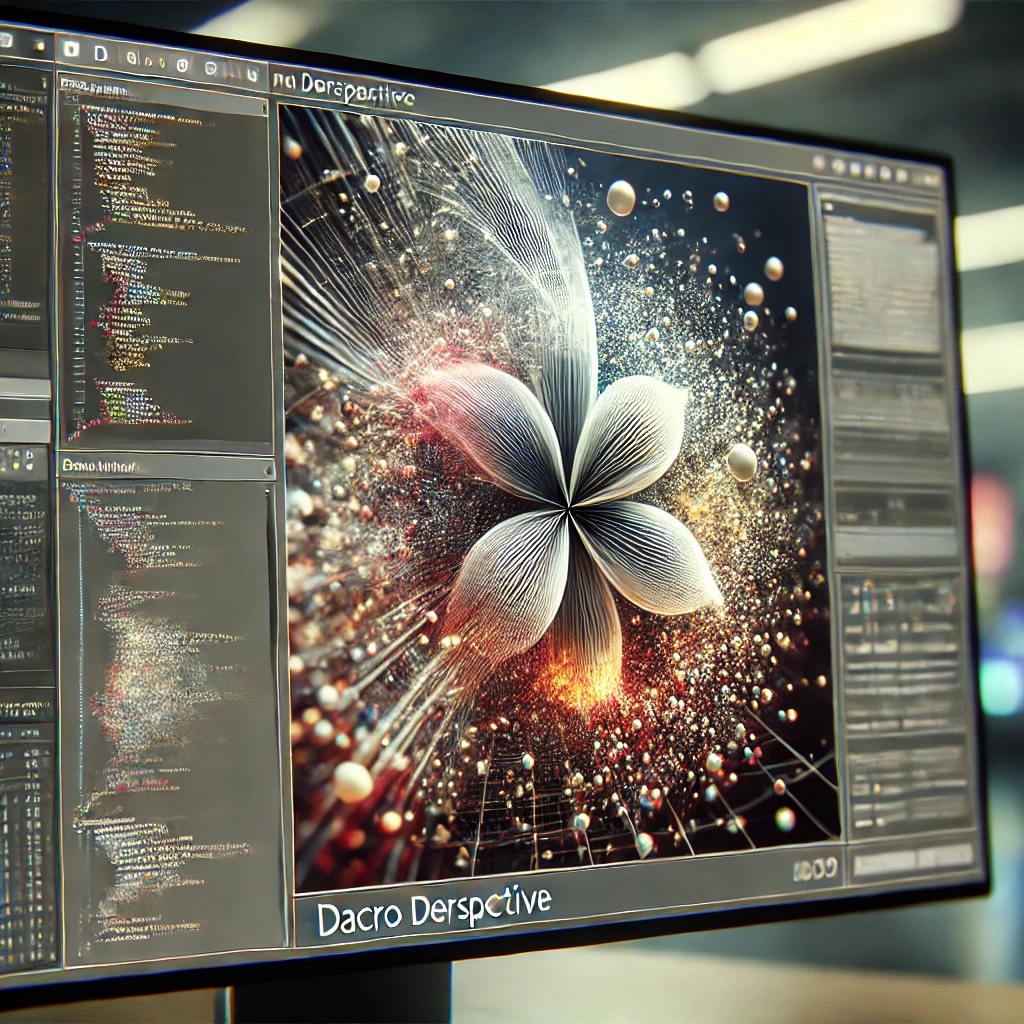The height and width of the screenshot is (1024, 1024).
Task: Select the top properties list in the right panel
Action: (x=882, y=282)
